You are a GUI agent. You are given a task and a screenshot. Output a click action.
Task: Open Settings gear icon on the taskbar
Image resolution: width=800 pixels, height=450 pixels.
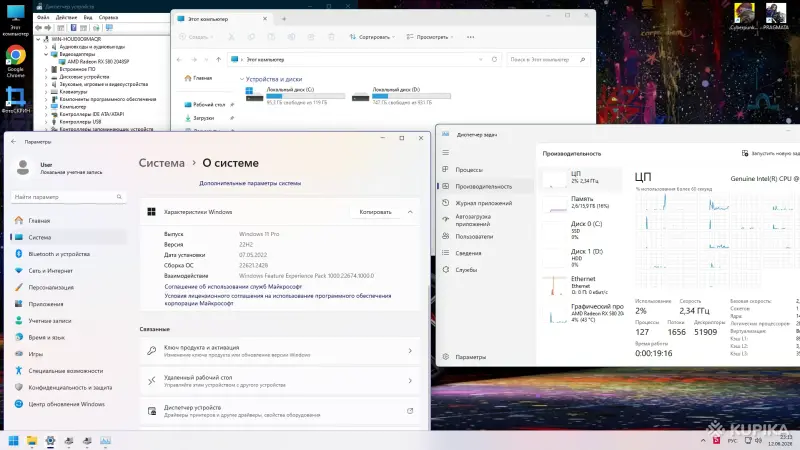point(51,440)
